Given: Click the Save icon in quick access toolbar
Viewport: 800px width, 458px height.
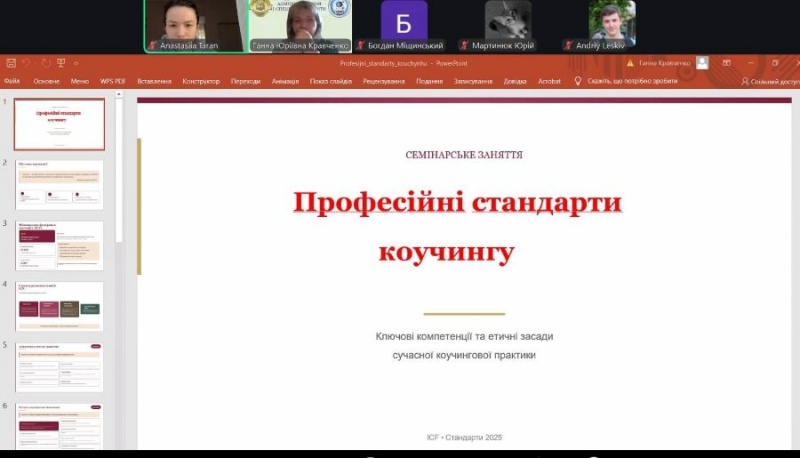Looking at the screenshot, I should [x=11, y=63].
